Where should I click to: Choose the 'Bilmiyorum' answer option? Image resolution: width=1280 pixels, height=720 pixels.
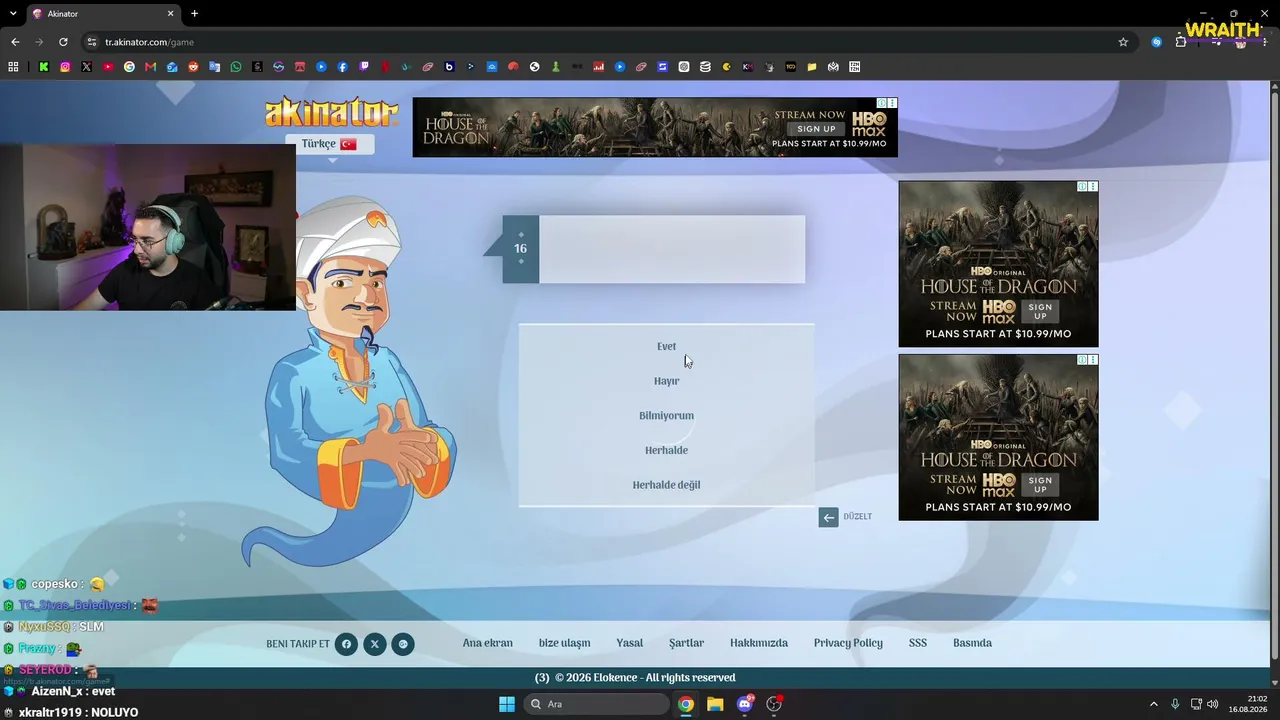click(x=666, y=416)
